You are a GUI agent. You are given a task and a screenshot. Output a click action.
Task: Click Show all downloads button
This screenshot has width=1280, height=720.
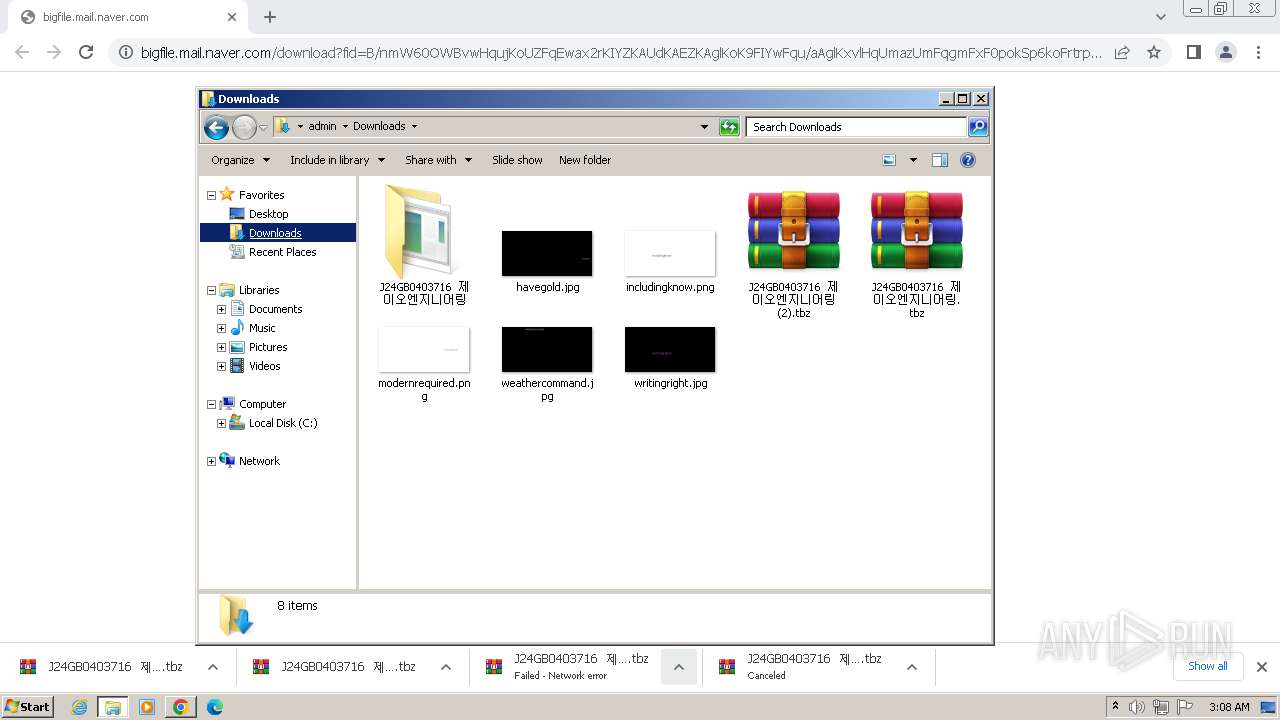[x=1207, y=666]
